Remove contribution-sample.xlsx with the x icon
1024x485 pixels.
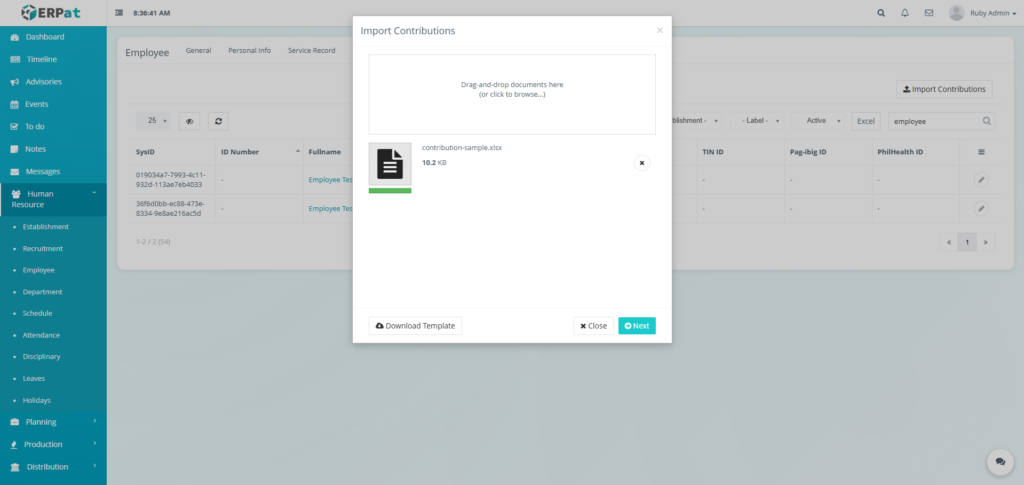(x=642, y=163)
